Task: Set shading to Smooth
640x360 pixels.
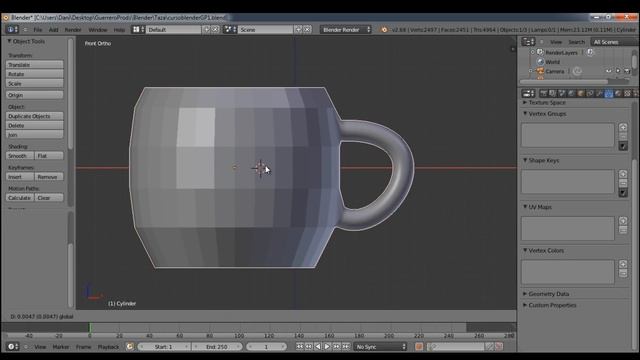Action: pos(20,156)
